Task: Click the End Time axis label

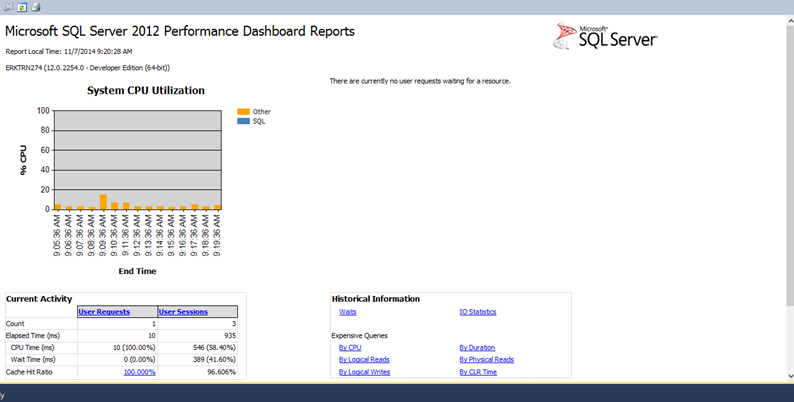Action: (137, 271)
